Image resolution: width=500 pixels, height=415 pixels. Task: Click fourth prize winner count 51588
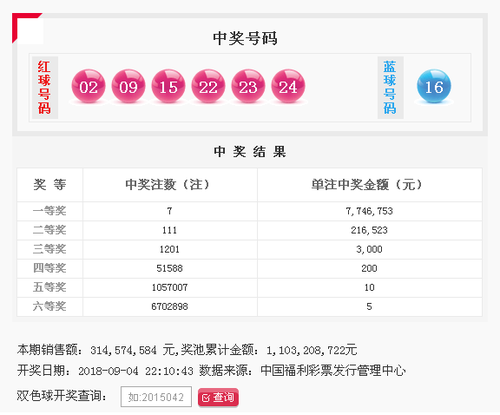point(169,268)
